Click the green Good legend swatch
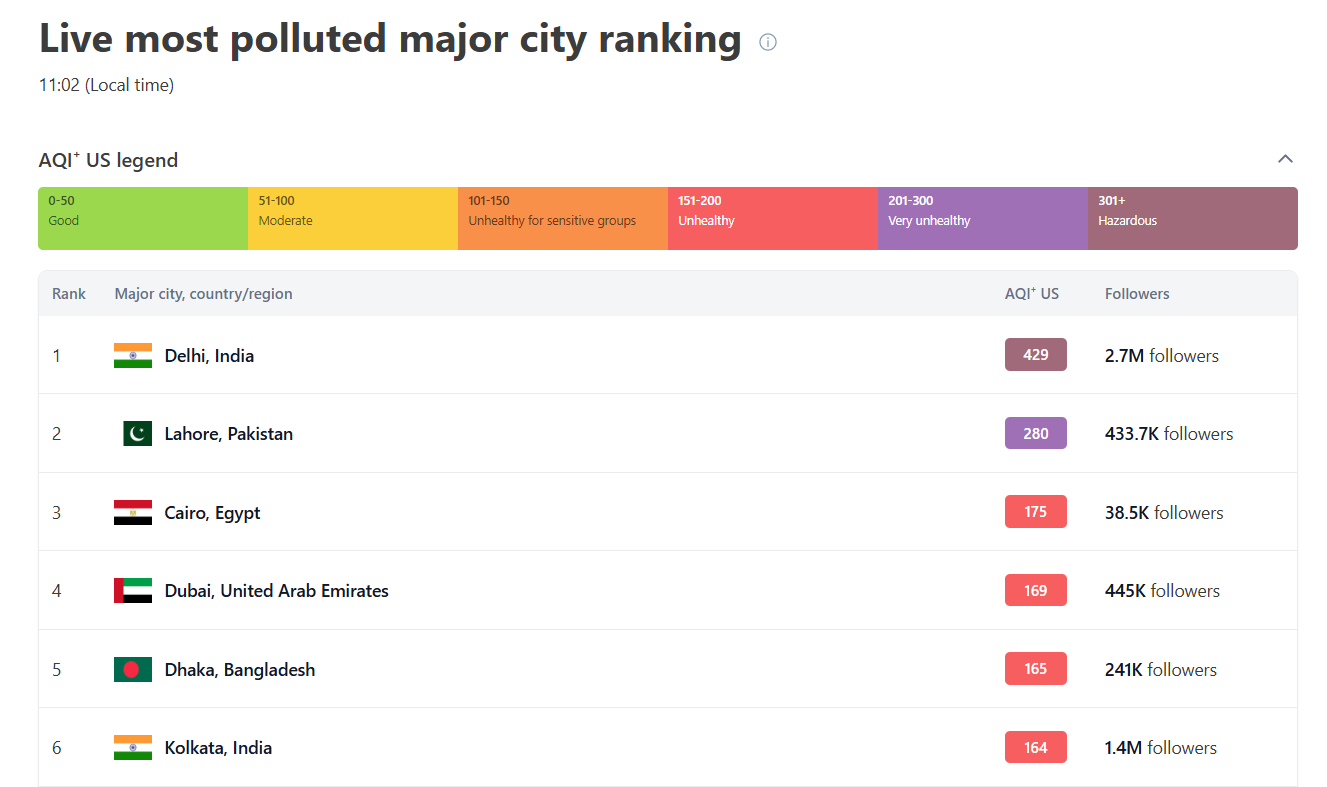 pyautogui.click(x=143, y=218)
